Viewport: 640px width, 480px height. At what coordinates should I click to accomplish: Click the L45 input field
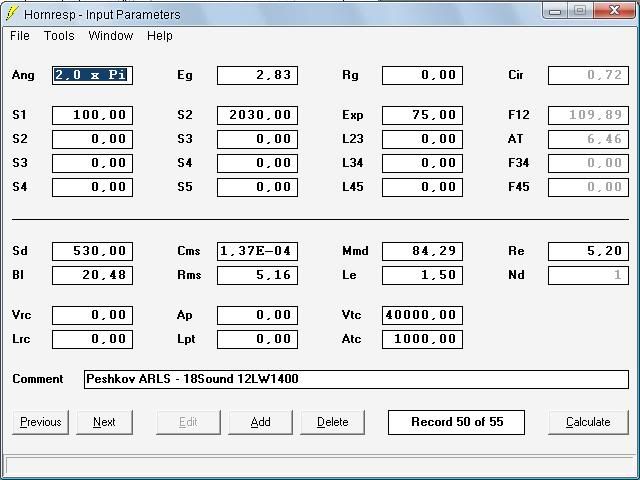tap(422, 187)
